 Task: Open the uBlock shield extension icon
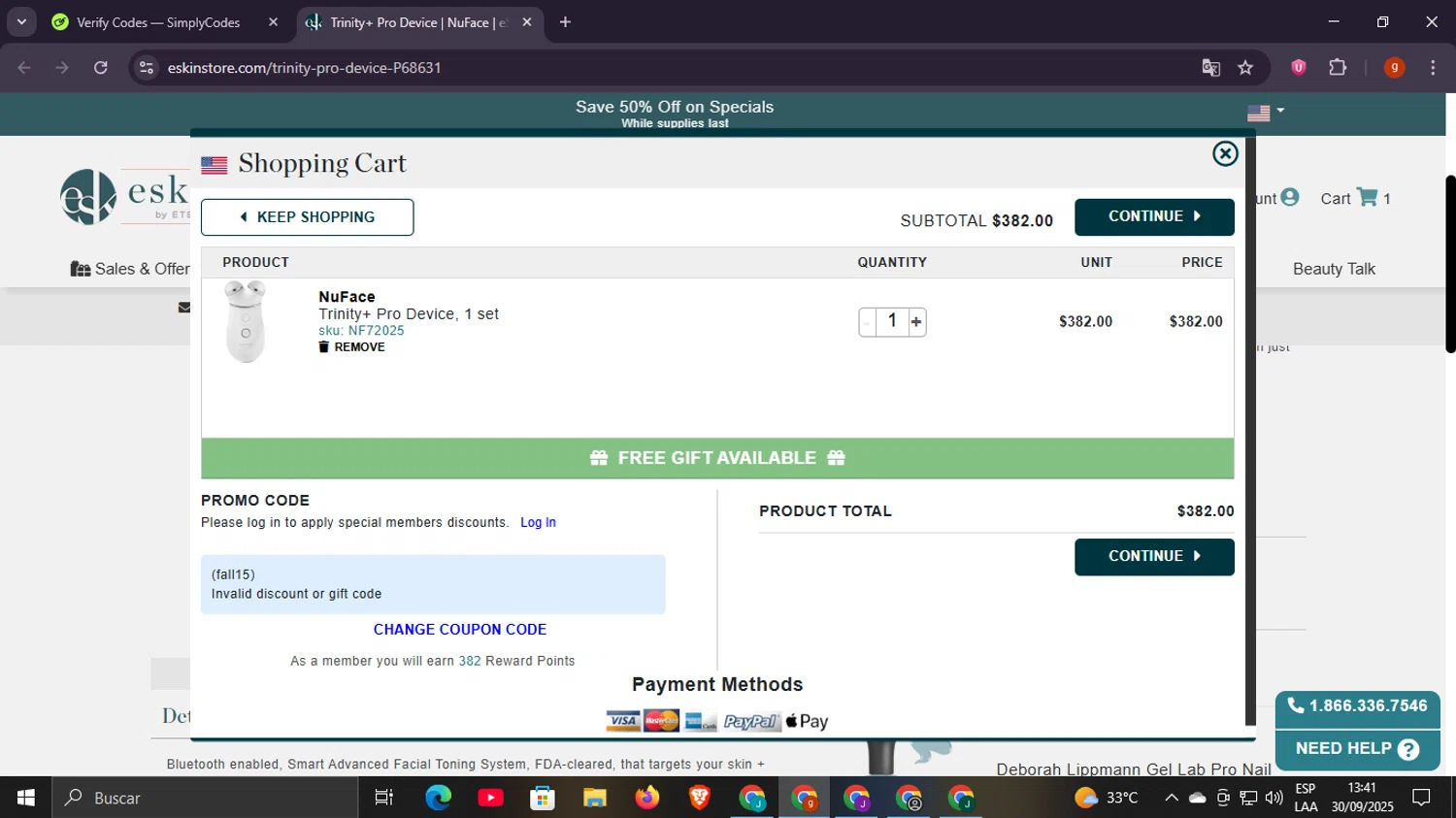(1299, 67)
